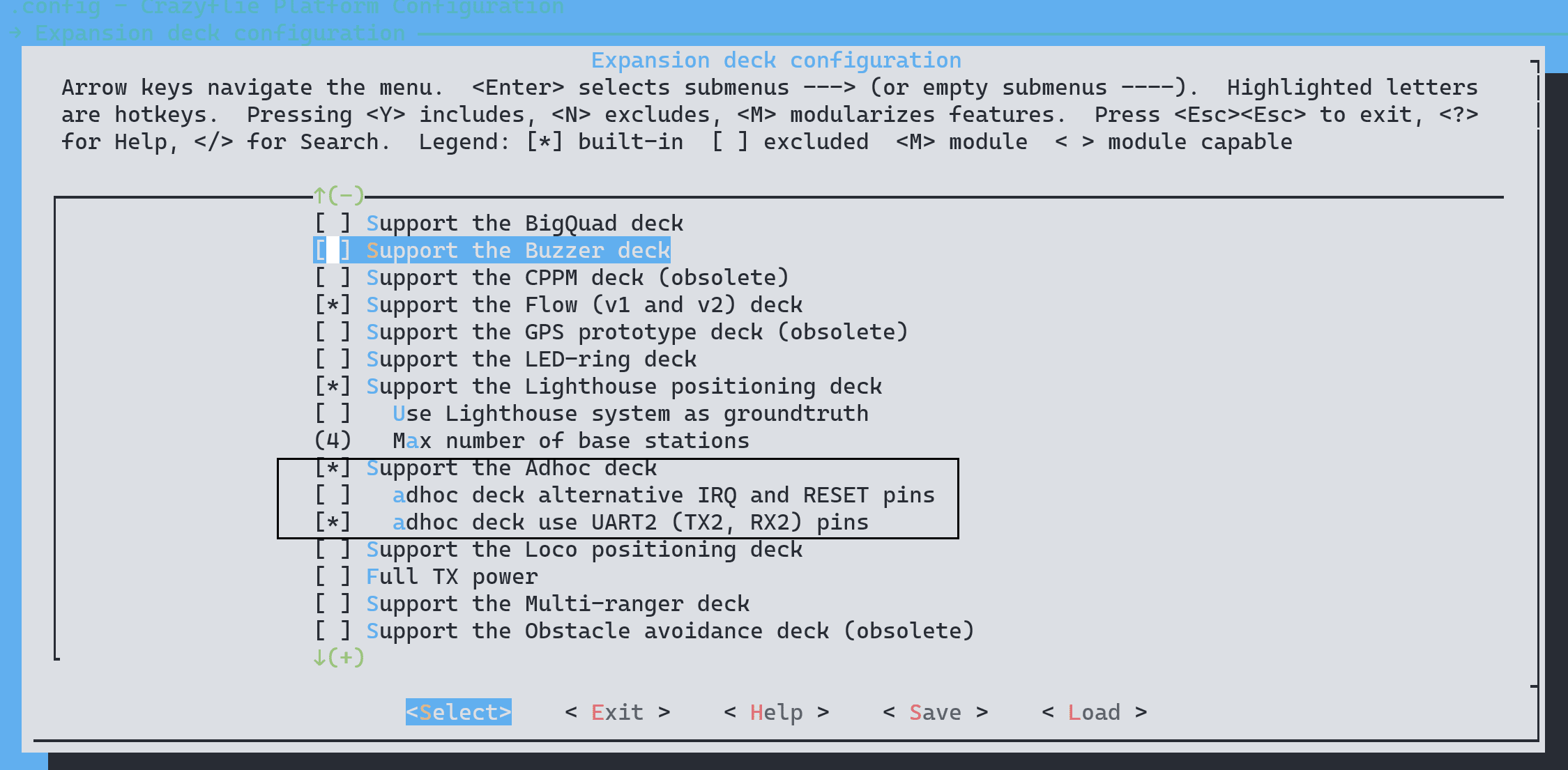Uncheck Support the Lighthouse positioning deck

[598, 387]
